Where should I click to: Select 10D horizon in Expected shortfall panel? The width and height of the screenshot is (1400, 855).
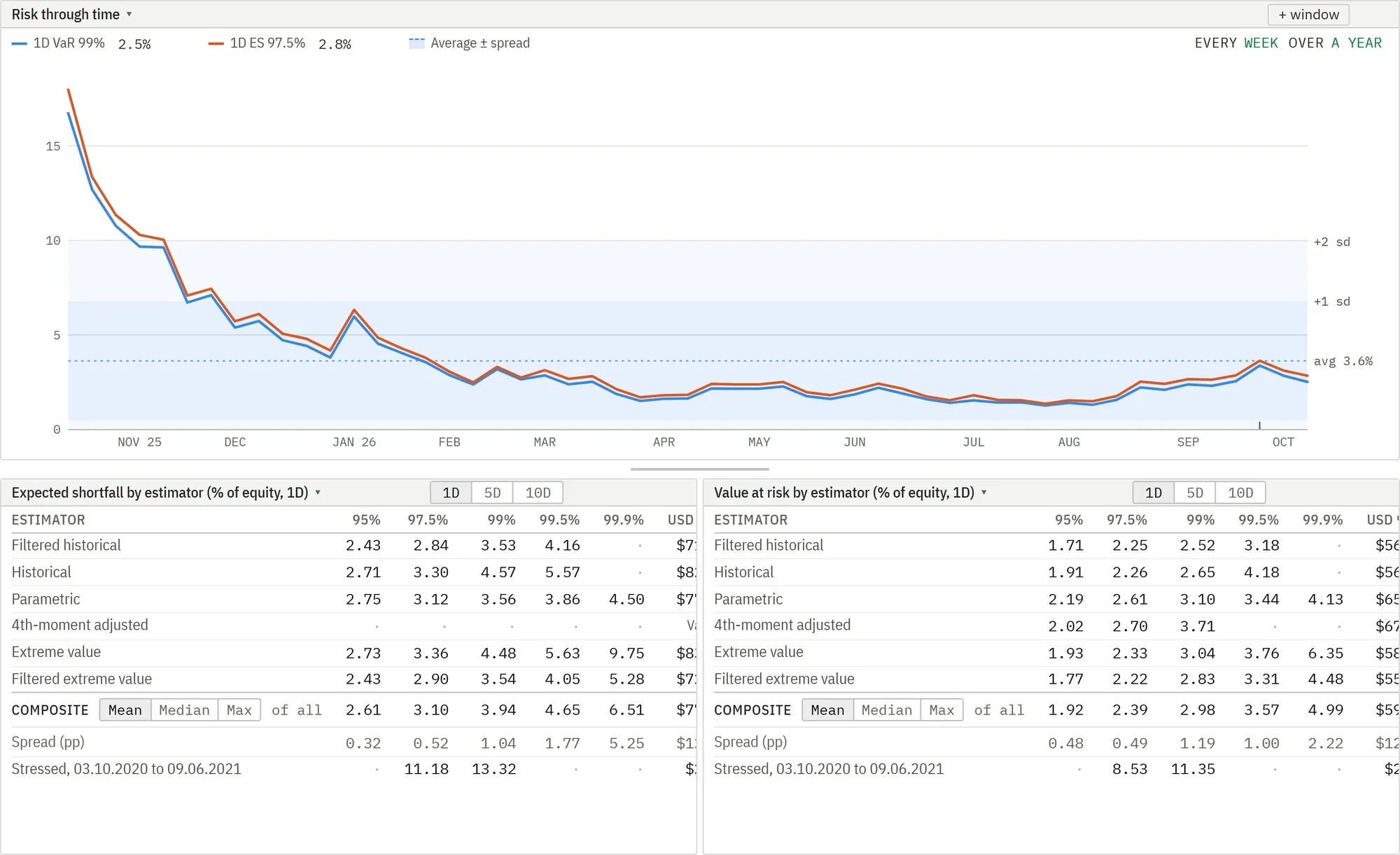point(538,493)
